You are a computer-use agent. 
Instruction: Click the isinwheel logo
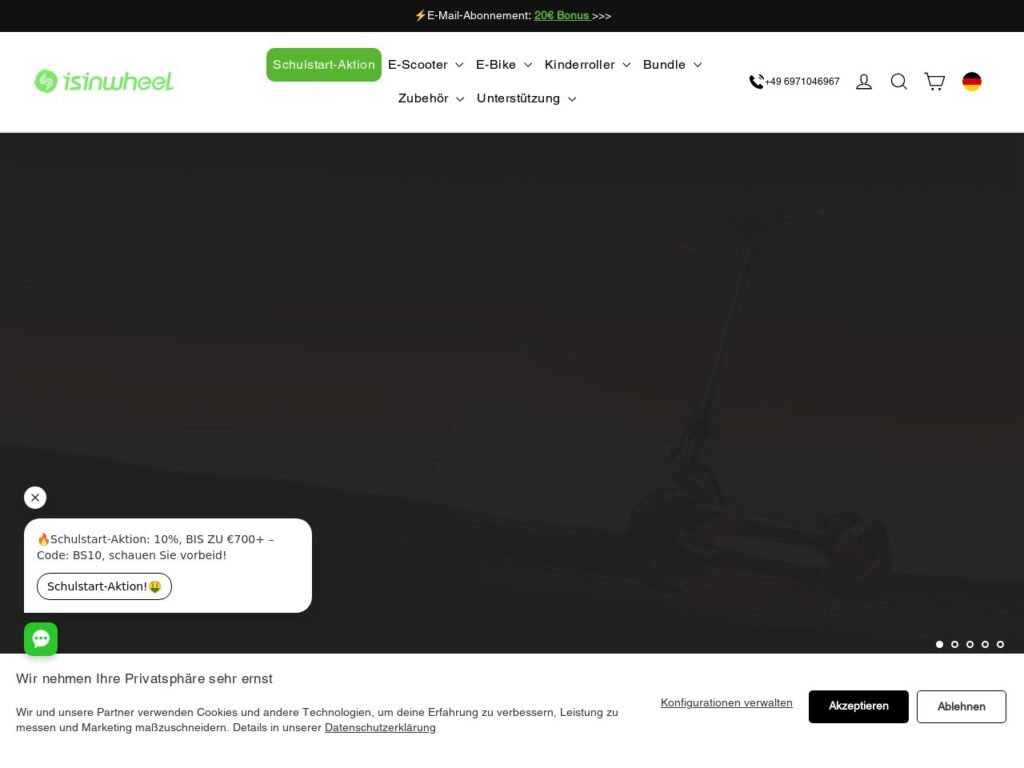pyautogui.click(x=104, y=82)
